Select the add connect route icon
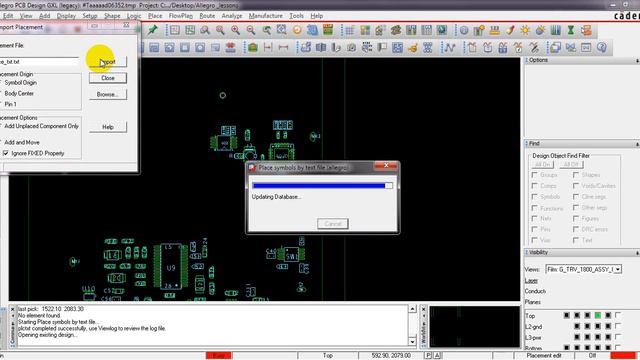The height and width of the screenshot is (360, 640). coord(450,47)
